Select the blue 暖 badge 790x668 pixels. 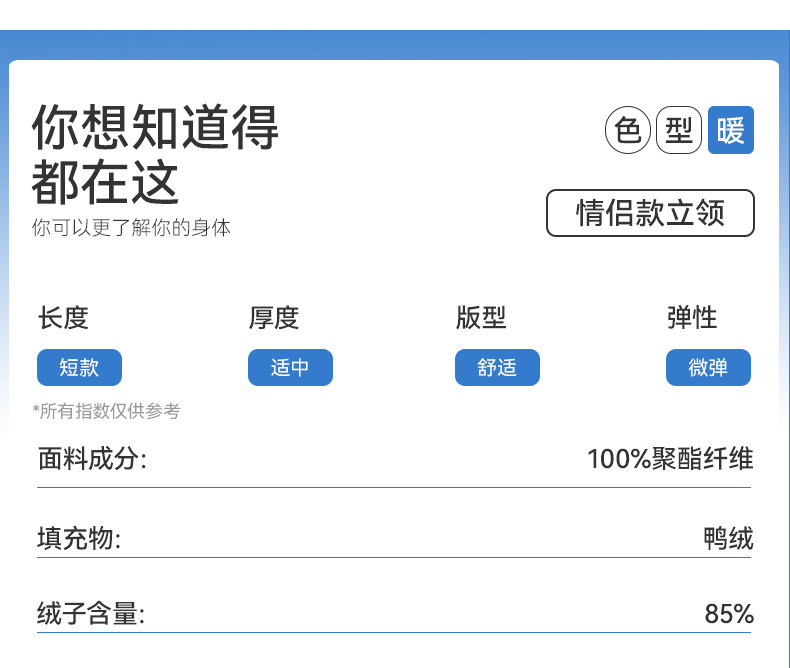731,130
